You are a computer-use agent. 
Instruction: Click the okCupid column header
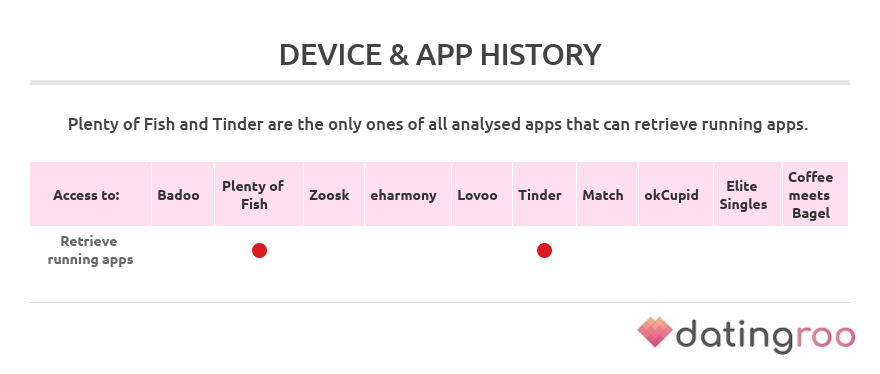coord(672,195)
